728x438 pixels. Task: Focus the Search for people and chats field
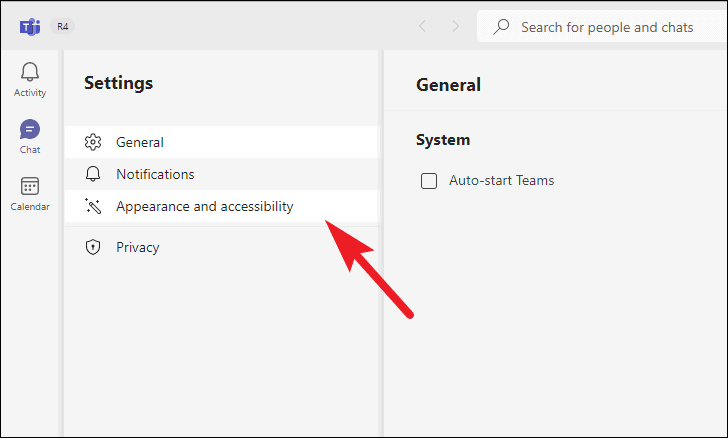click(x=602, y=27)
